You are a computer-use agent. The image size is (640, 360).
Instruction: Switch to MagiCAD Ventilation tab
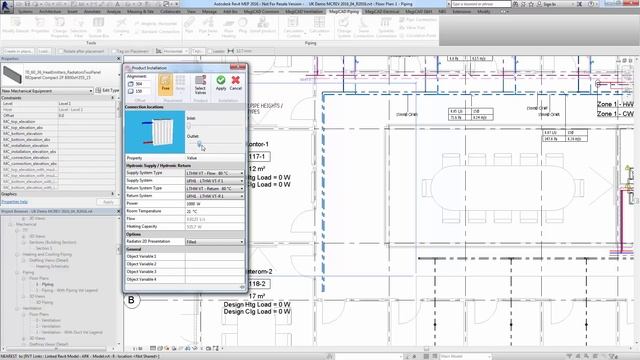click(304, 11)
